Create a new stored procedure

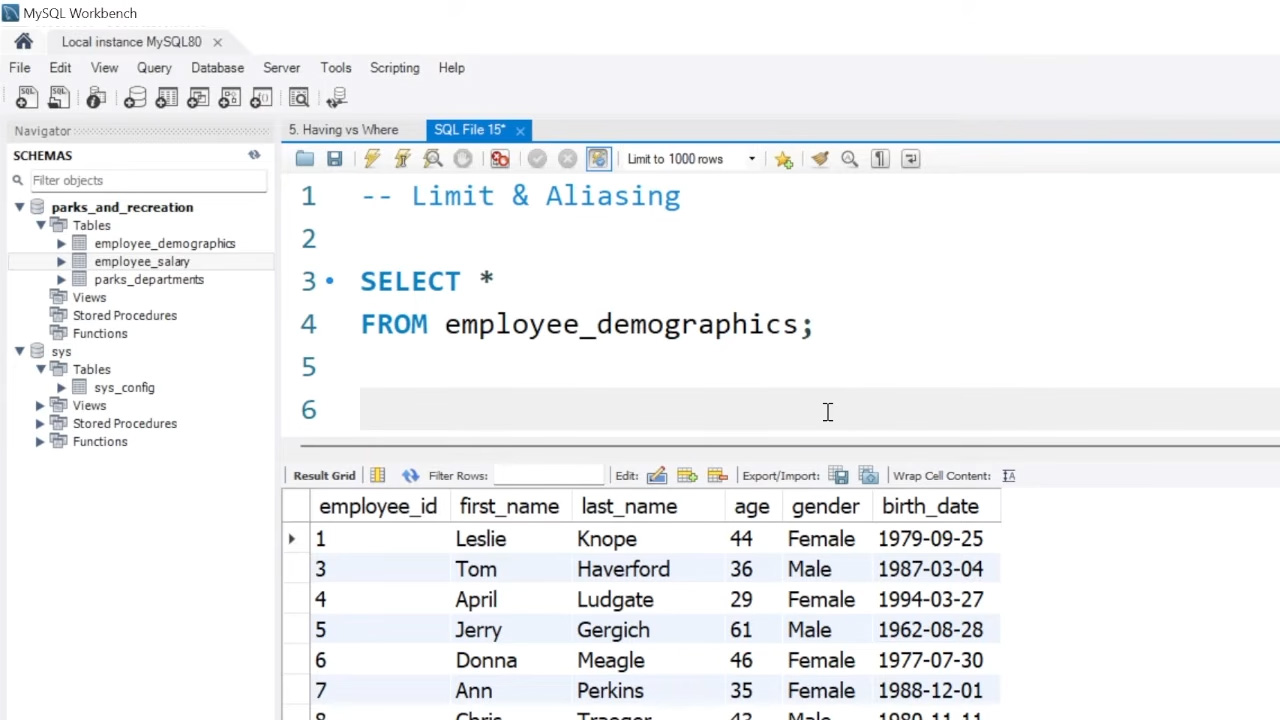click(230, 98)
